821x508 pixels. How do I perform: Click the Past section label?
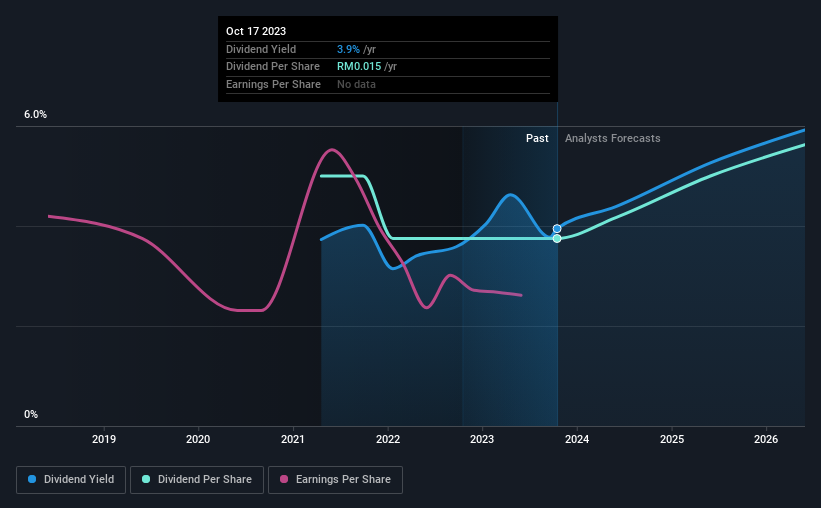click(537, 138)
